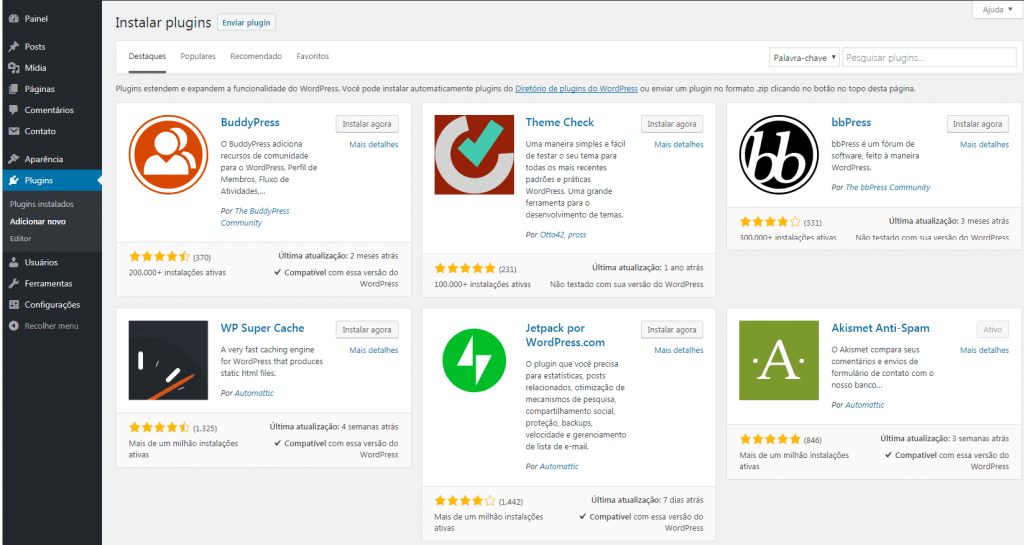Click the Jetpack plugin logo
The height and width of the screenshot is (545, 1024).
474,360
